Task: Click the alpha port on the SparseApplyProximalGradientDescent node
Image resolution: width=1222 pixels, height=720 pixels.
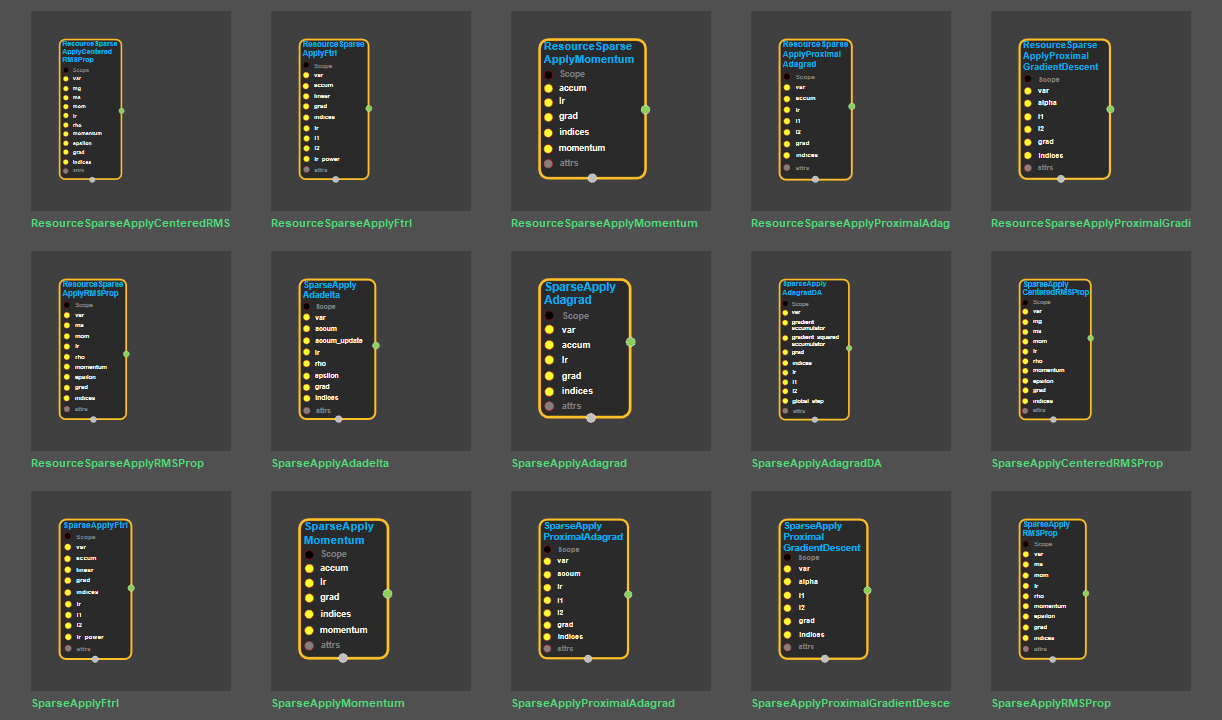Action: 787,581
